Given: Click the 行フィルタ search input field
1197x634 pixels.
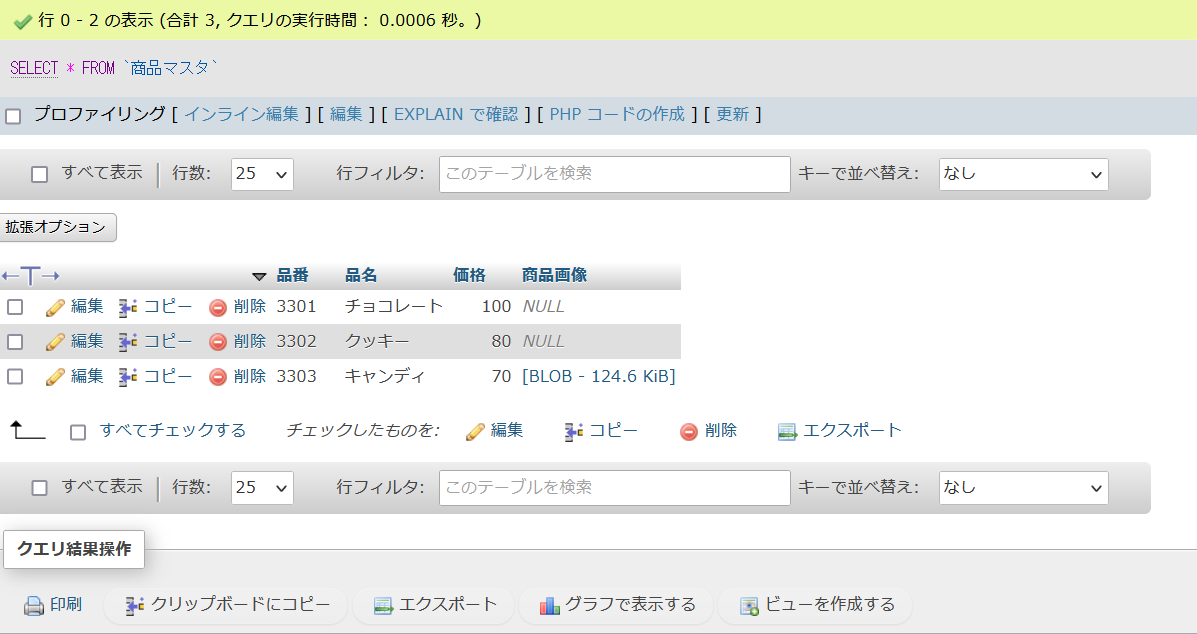Looking at the screenshot, I should click(612, 173).
